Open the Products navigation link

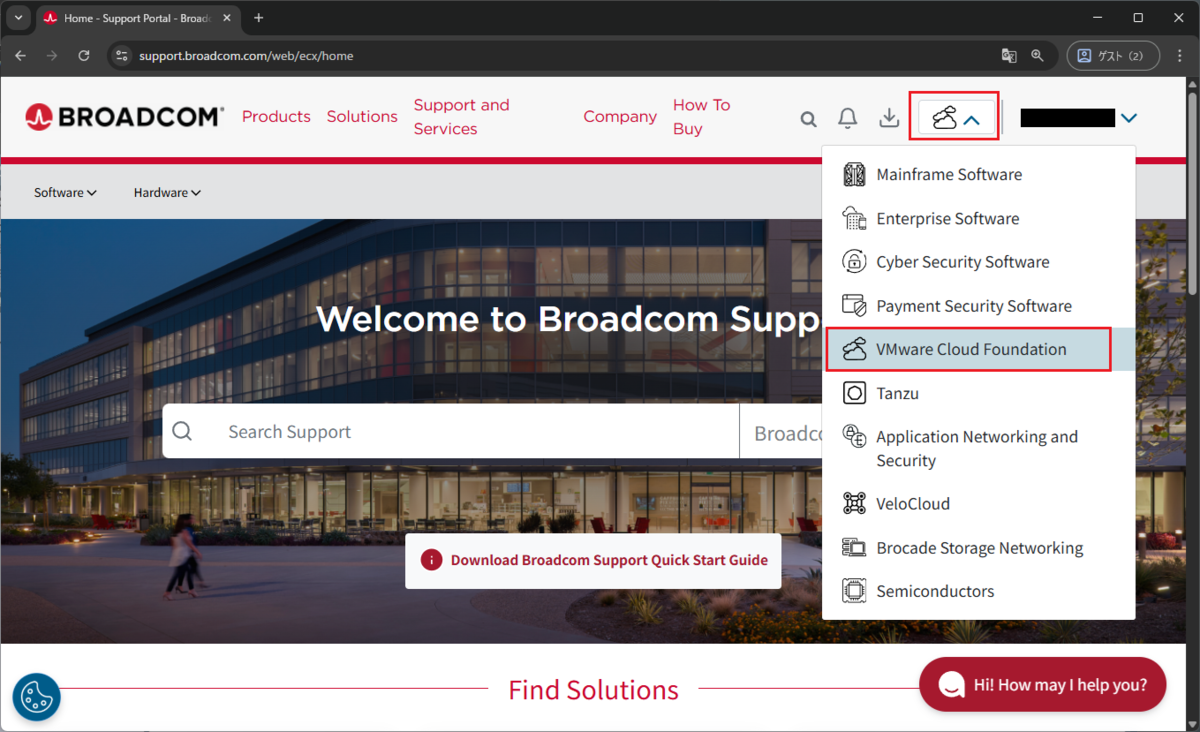[276, 117]
